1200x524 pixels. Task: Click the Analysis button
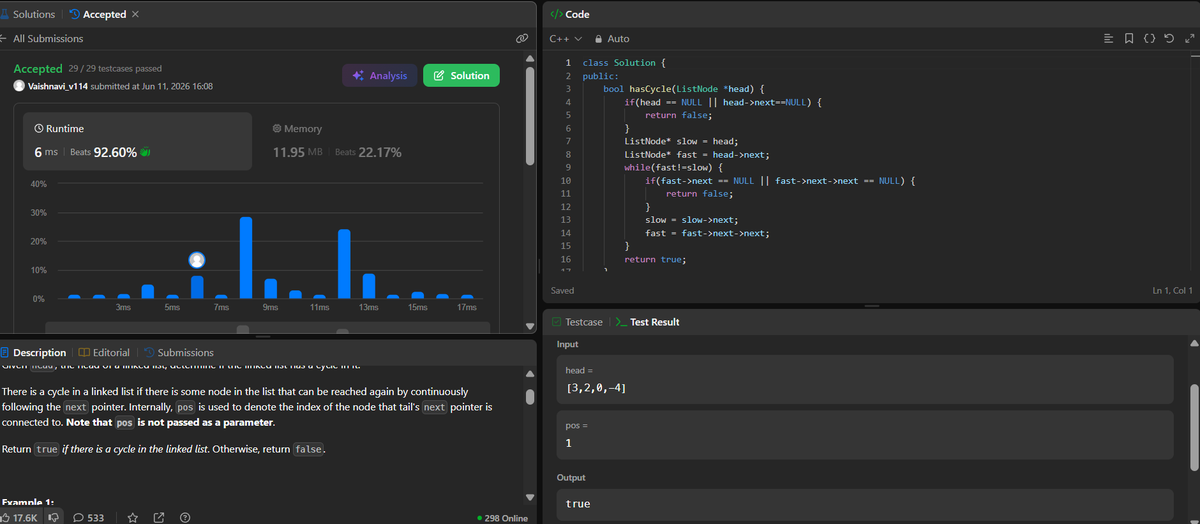tap(380, 75)
